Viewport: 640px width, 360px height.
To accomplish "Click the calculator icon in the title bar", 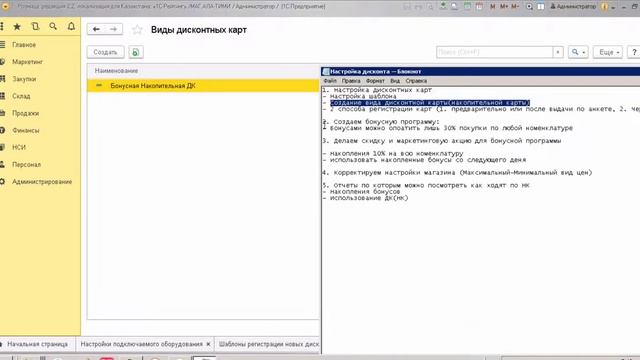I will click(x=467, y=7).
